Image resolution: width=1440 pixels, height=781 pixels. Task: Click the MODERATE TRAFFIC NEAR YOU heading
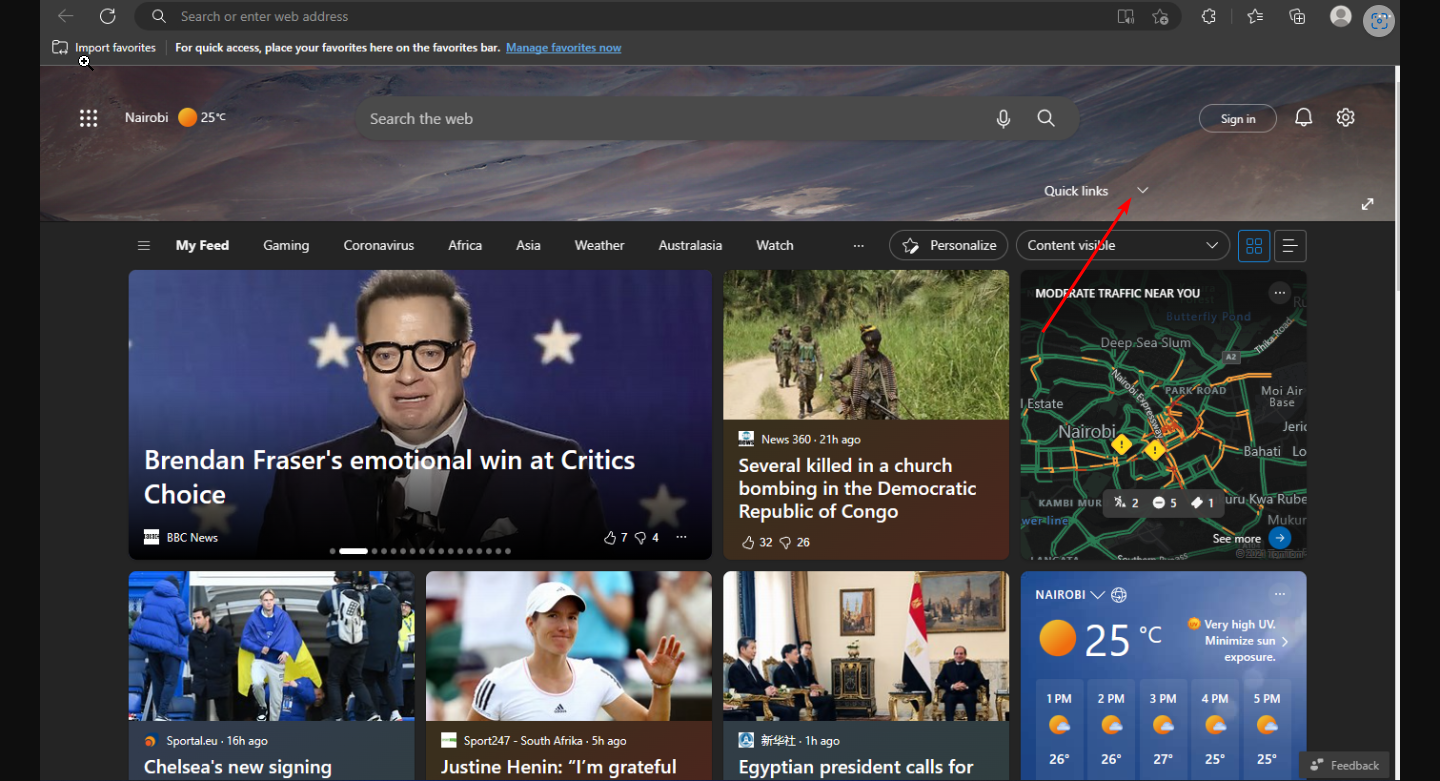[1117, 293]
